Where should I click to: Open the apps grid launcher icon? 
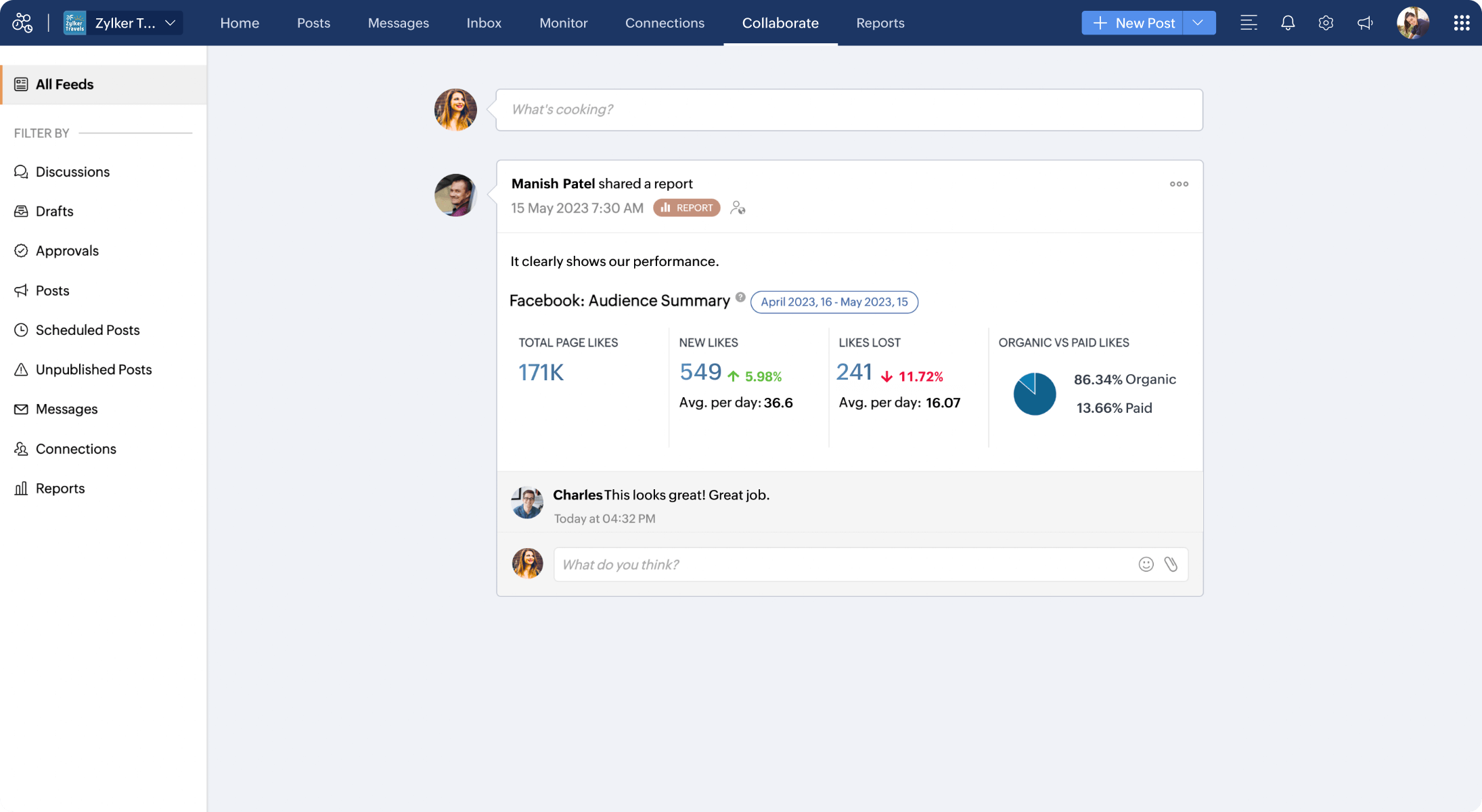click(x=1461, y=23)
